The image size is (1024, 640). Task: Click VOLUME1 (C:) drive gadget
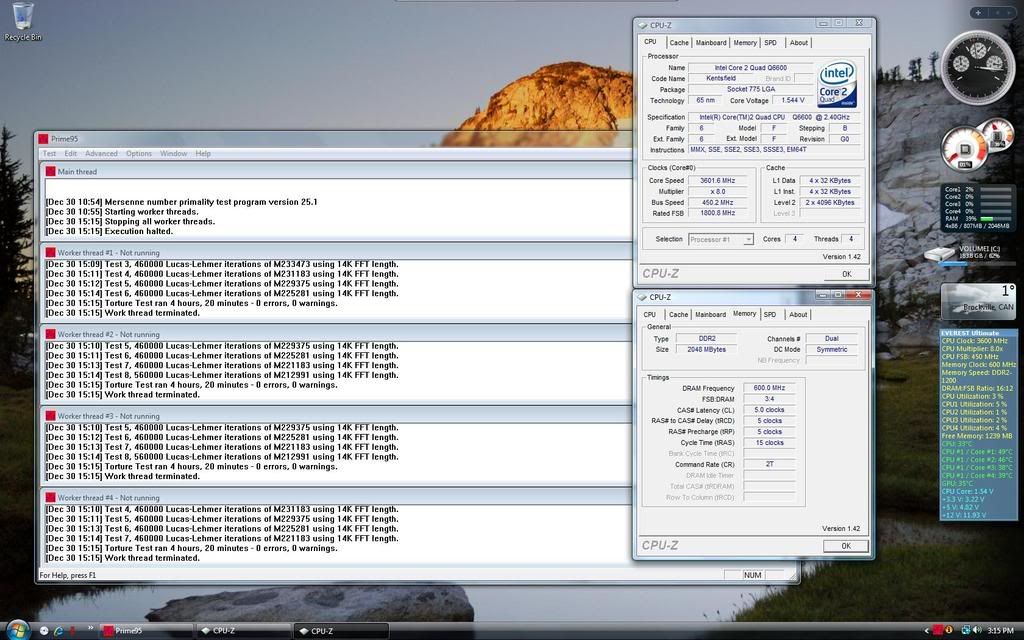point(968,254)
